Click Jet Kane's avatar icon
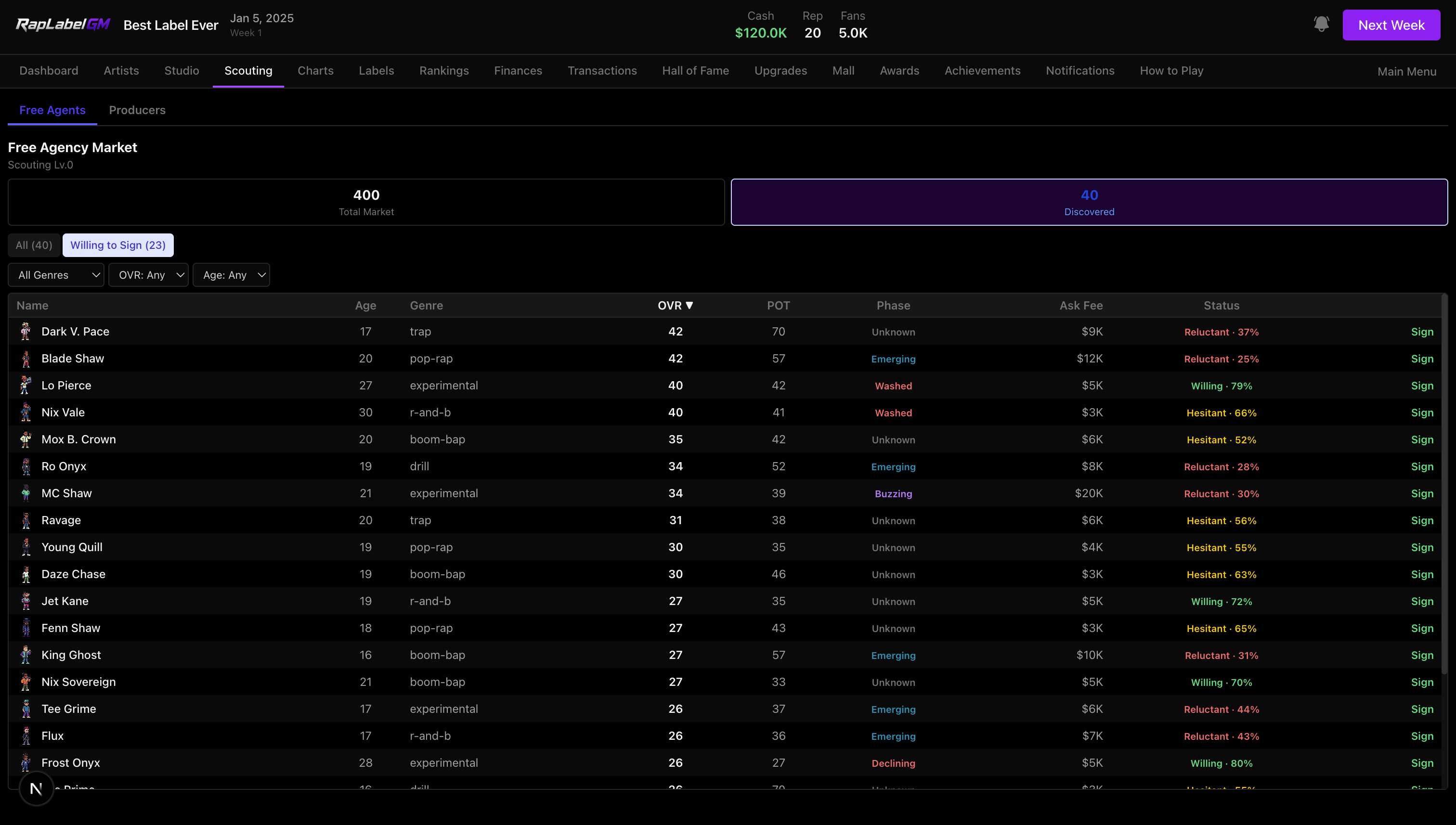Screen dimensions: 1456x825 [26, 601]
